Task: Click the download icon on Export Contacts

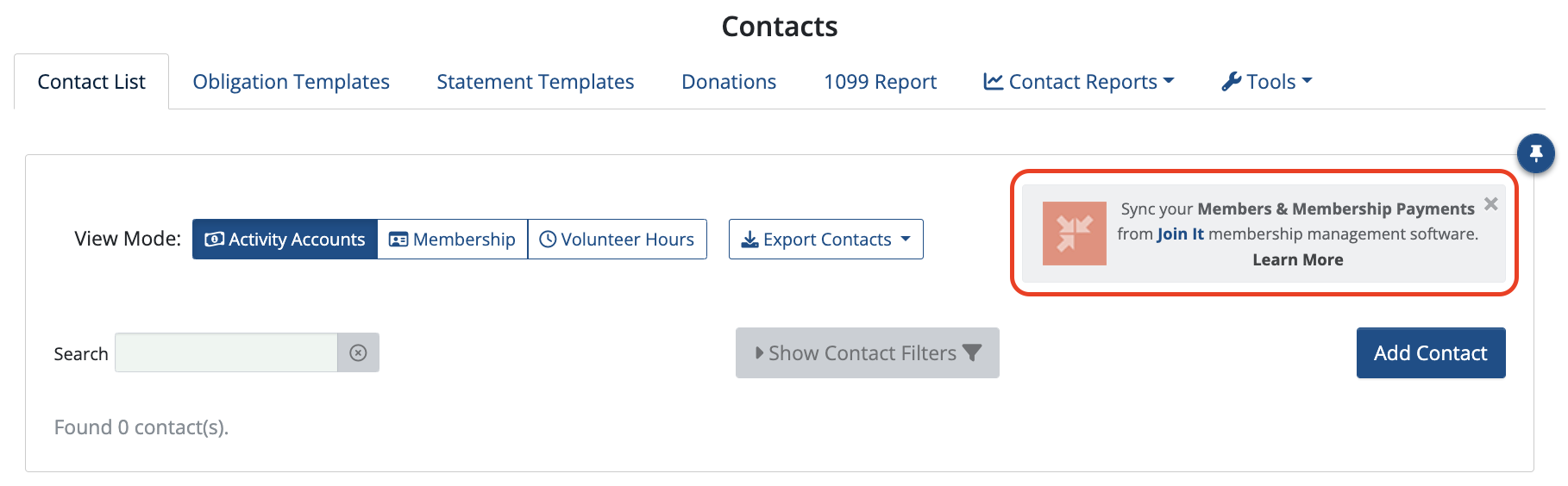Action: click(750, 240)
